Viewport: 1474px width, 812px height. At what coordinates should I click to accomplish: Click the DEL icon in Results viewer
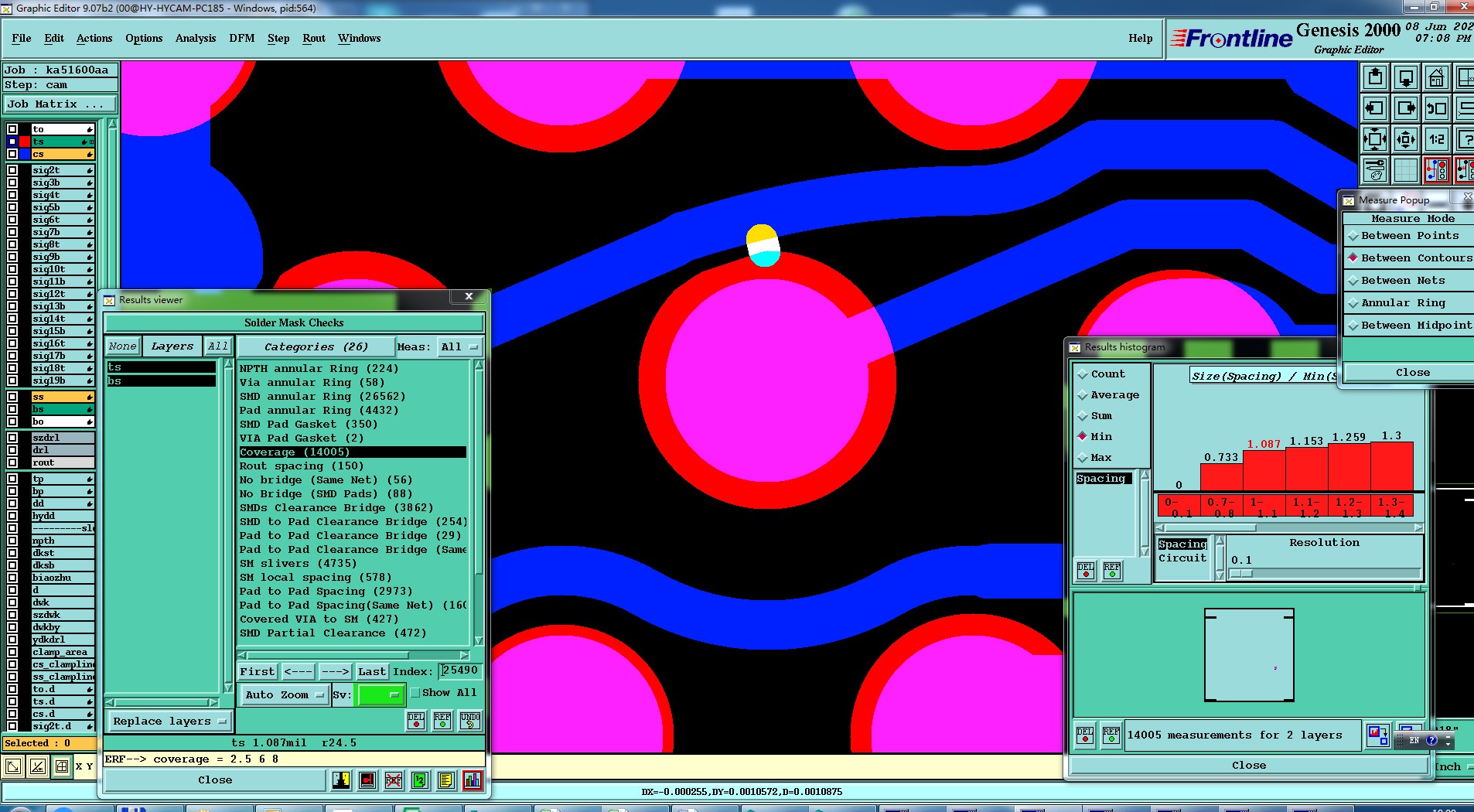pyautogui.click(x=416, y=721)
